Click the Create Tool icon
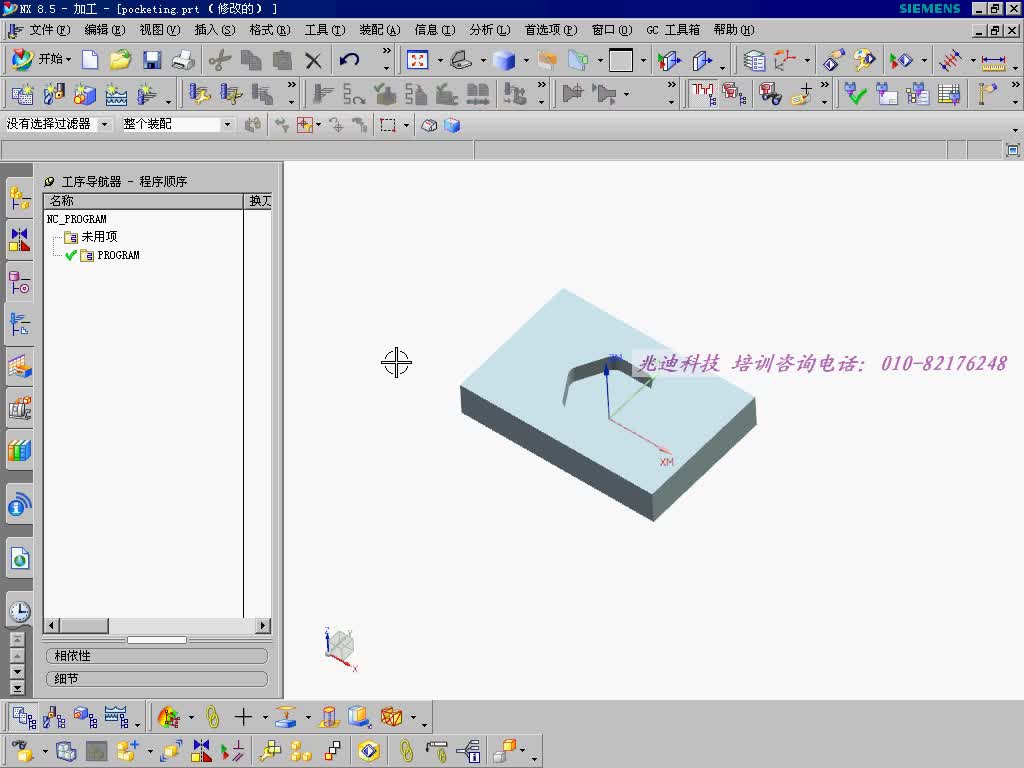Image resolution: width=1024 pixels, height=768 pixels. (x=54, y=94)
